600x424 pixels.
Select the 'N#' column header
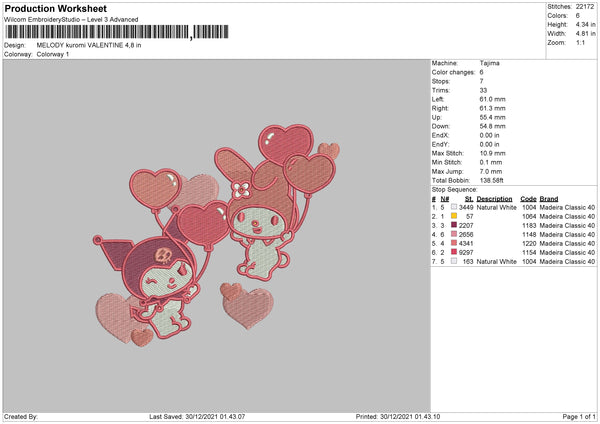pos(445,199)
